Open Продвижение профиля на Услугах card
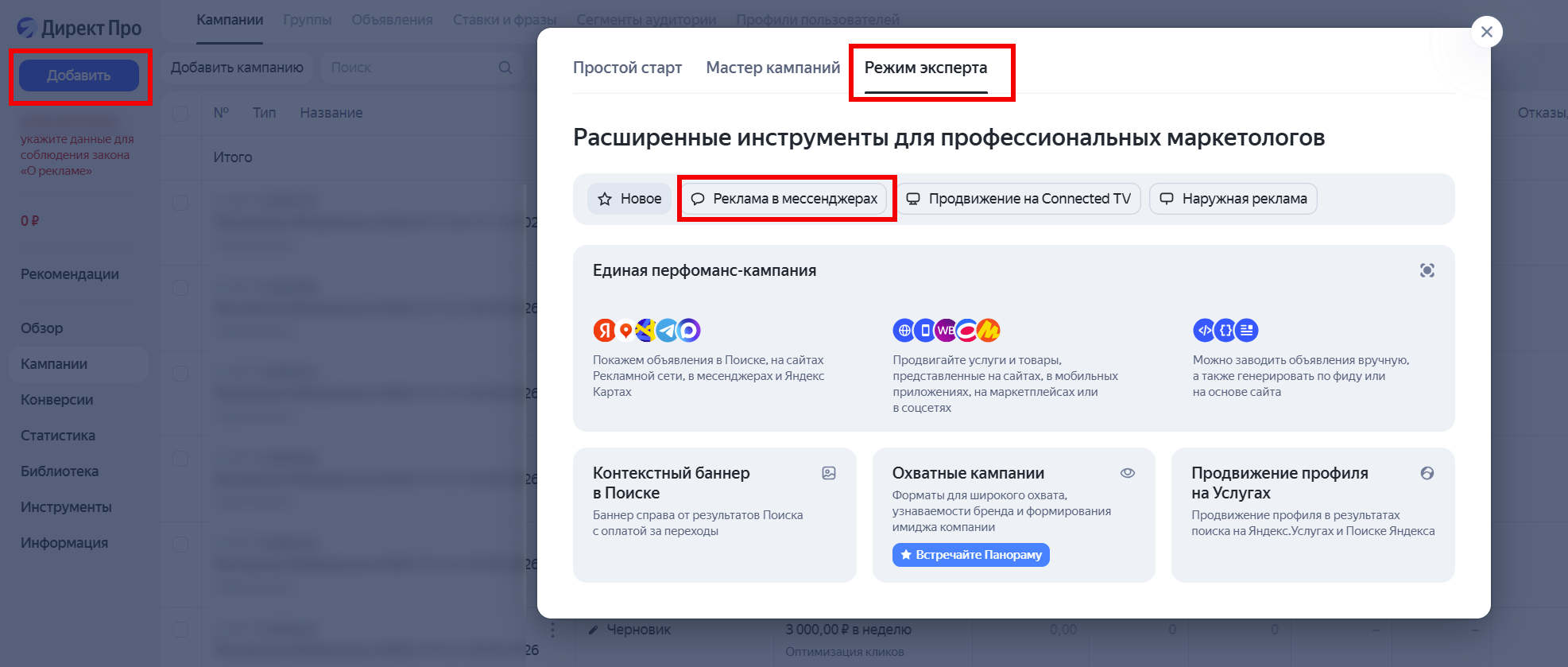The height and width of the screenshot is (667, 1568). tap(1313, 515)
